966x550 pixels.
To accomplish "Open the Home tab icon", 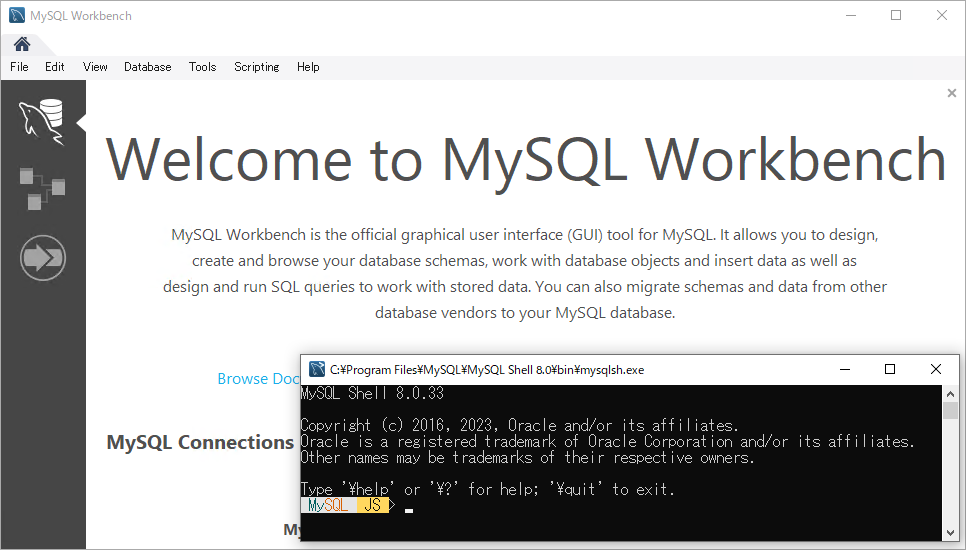I will pyautogui.click(x=22, y=44).
